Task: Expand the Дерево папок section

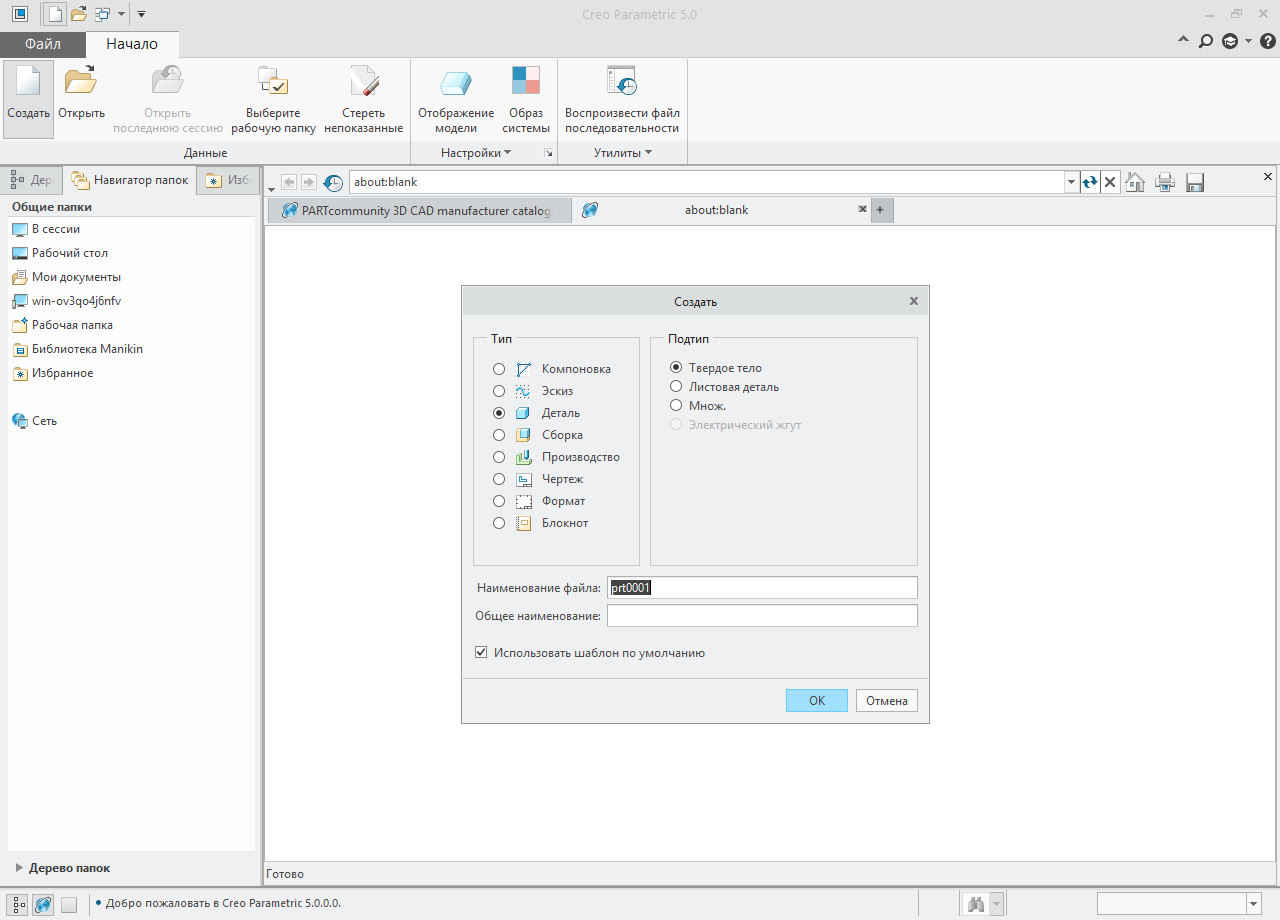Action: [x=19, y=868]
